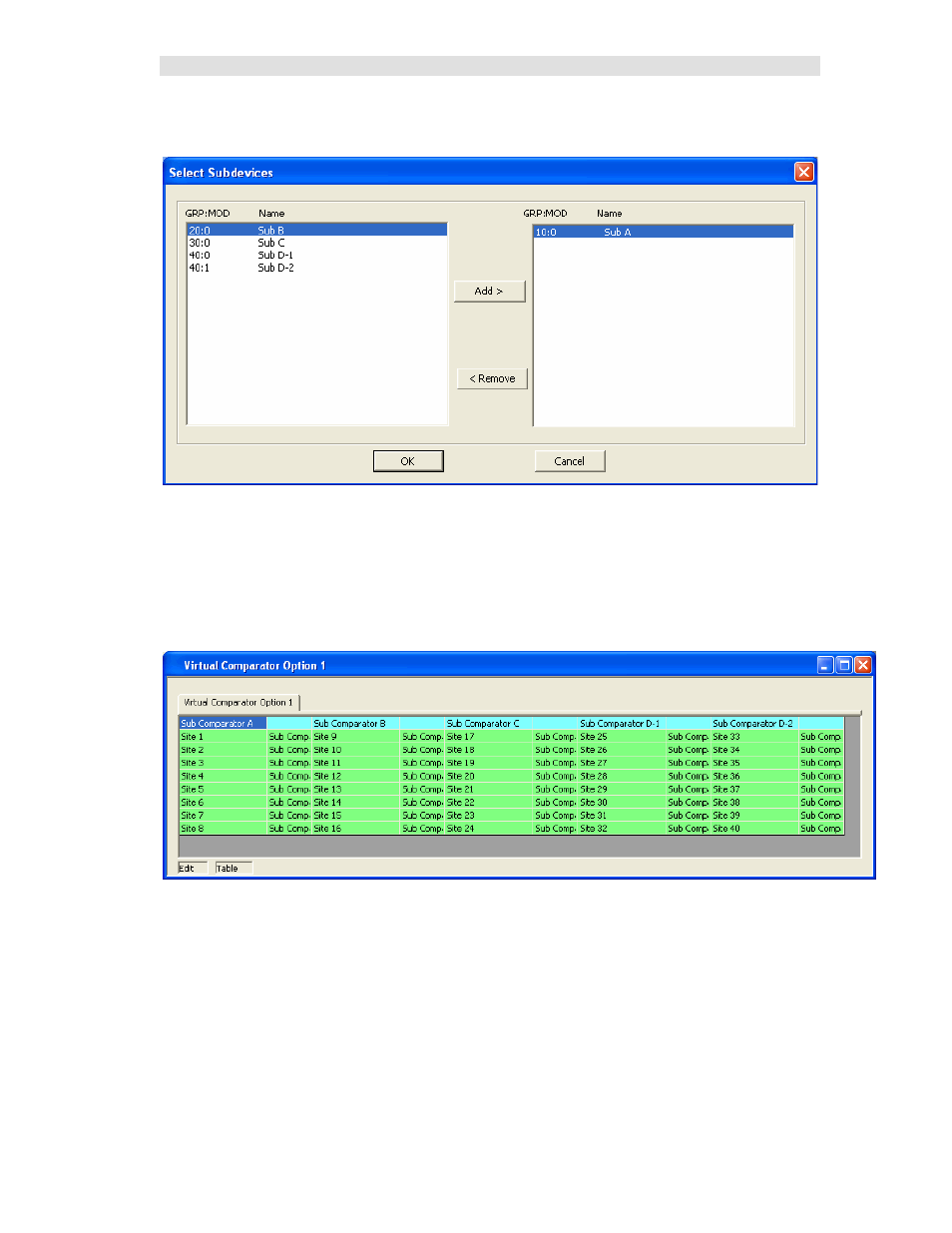Select the Site 40 cell

[x=754, y=828]
